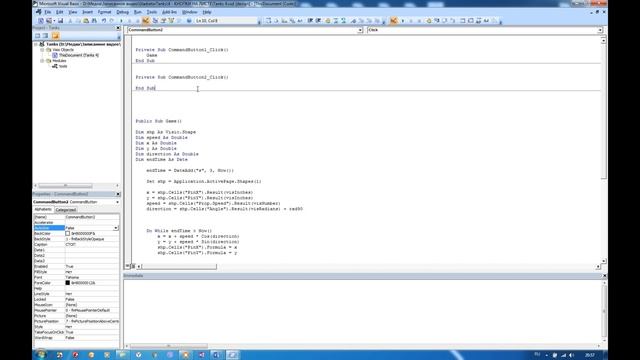Click the Complete Word icon in the Edit toolbar
This screenshot has width=640, height=360.
(300, 20)
